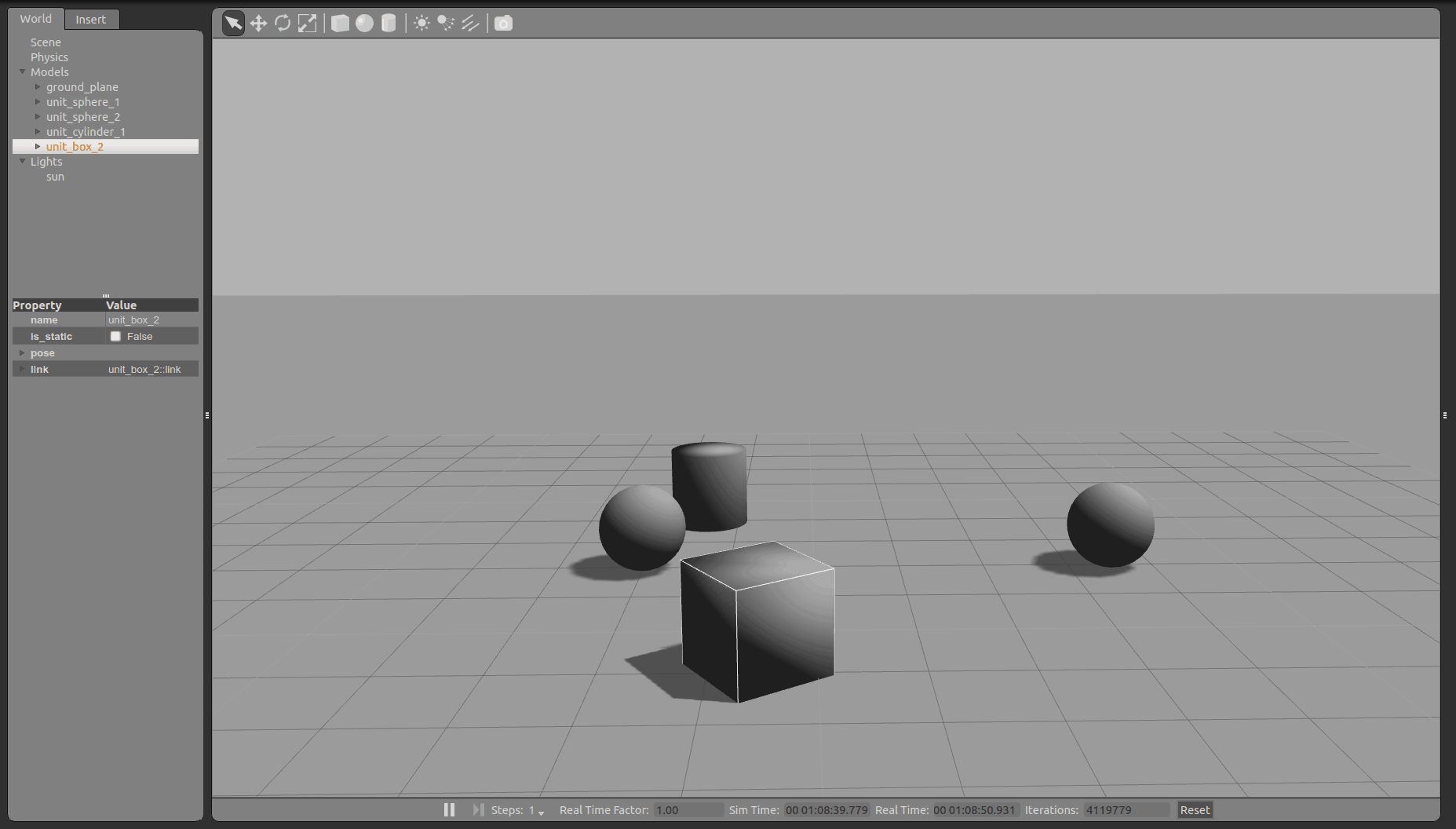Expand the unit_box_2 model
1456x829 pixels.
[38, 146]
